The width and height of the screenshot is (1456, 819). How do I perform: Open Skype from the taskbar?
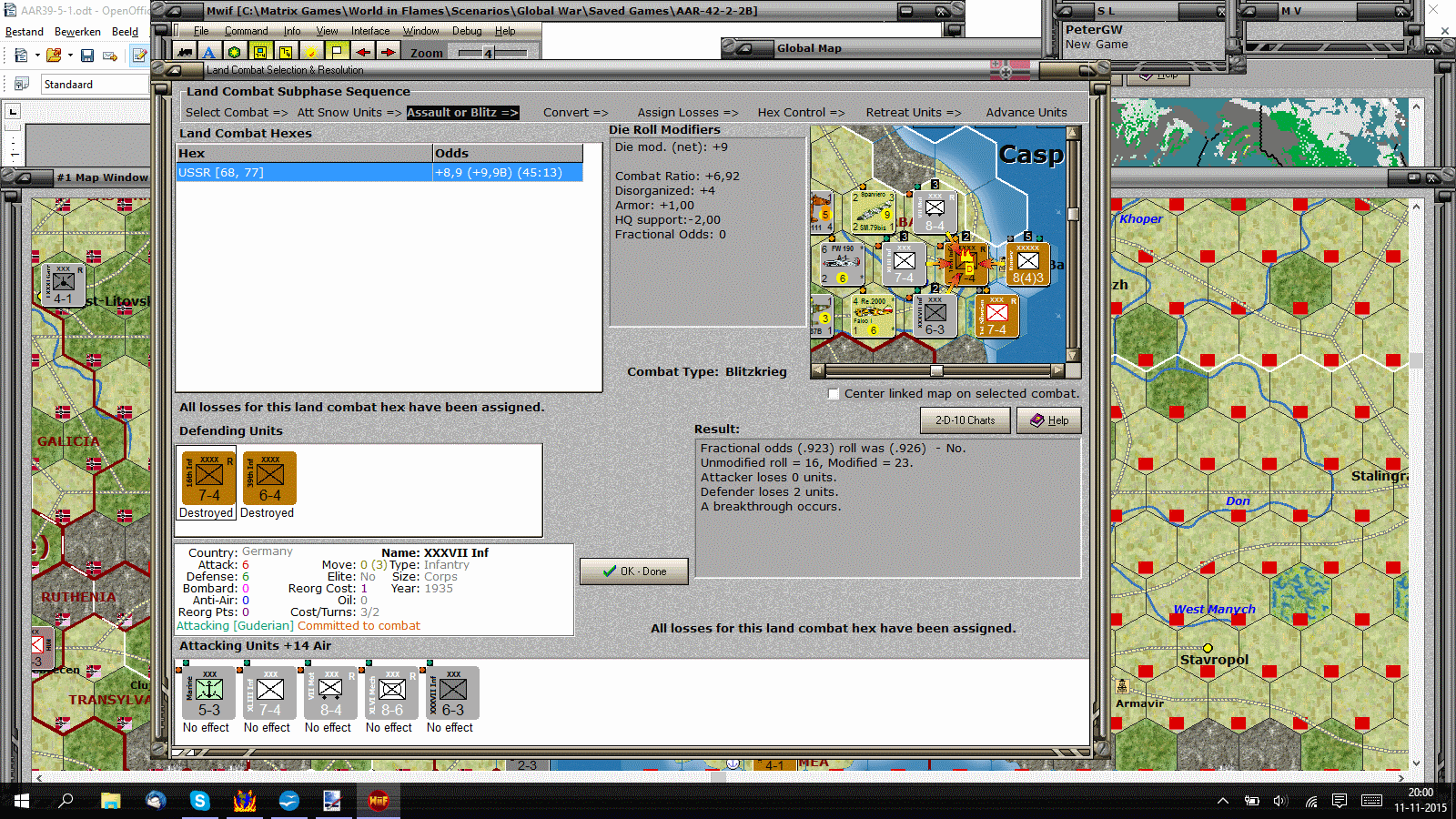click(199, 801)
